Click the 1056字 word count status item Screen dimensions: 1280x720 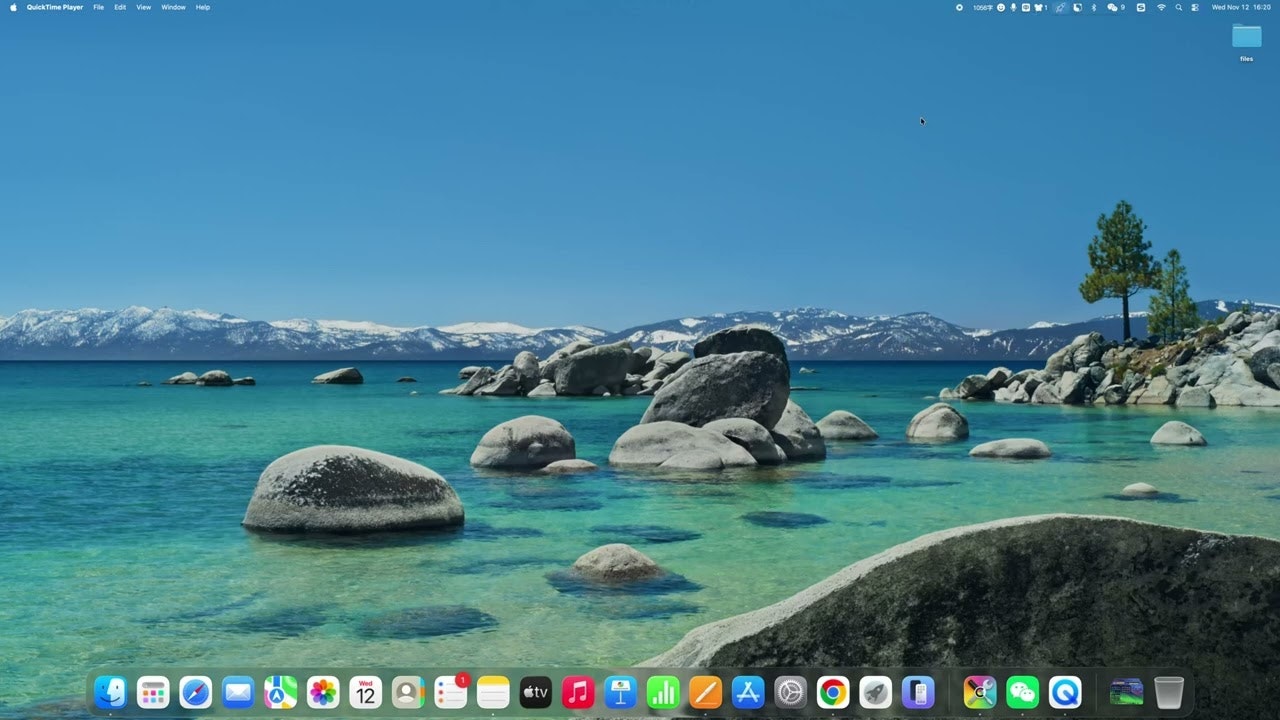pyautogui.click(x=983, y=7)
